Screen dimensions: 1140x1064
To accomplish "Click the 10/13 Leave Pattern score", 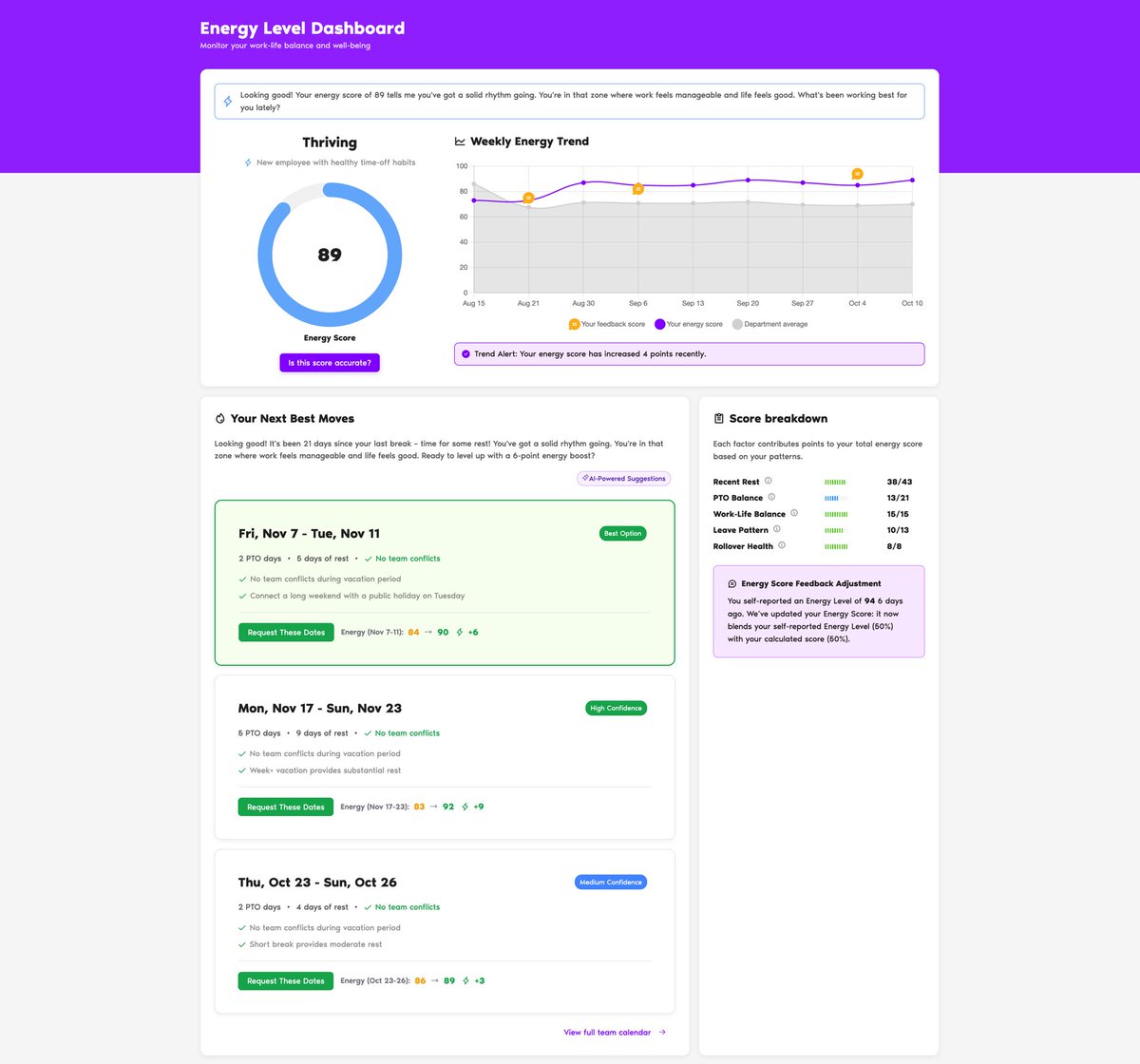I will tap(898, 530).
